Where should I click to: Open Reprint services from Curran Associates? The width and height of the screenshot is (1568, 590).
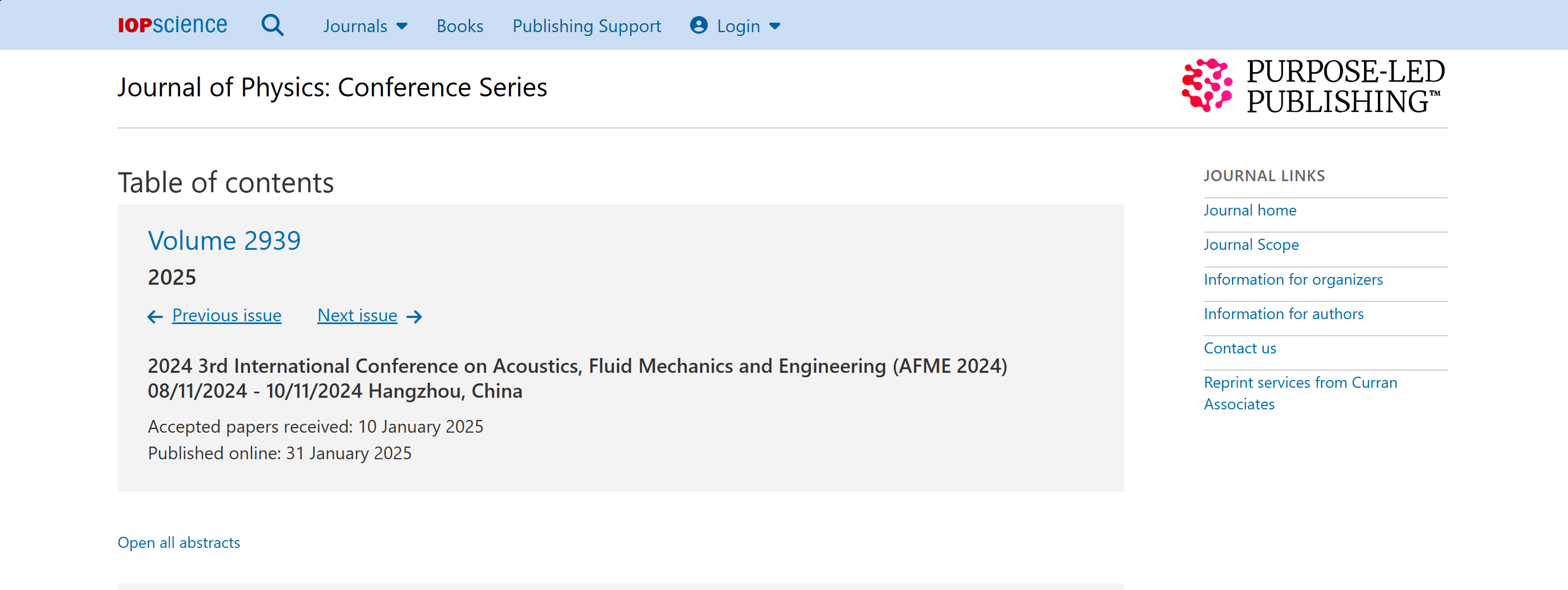pos(1300,393)
